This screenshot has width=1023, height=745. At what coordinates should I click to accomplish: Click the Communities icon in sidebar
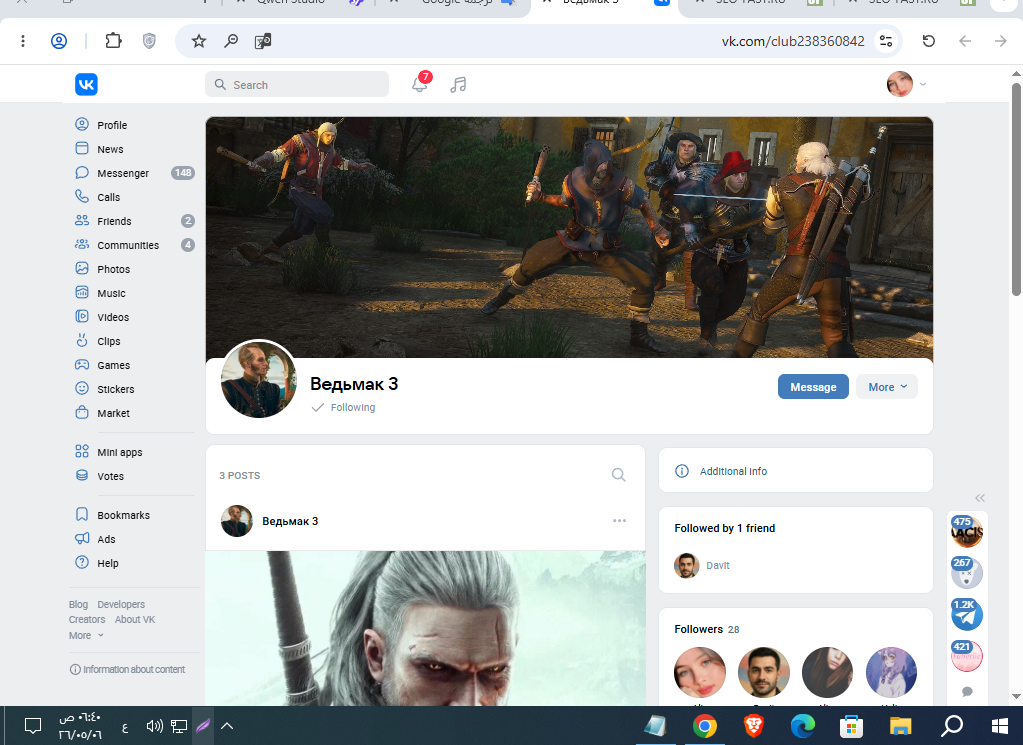[x=82, y=245]
